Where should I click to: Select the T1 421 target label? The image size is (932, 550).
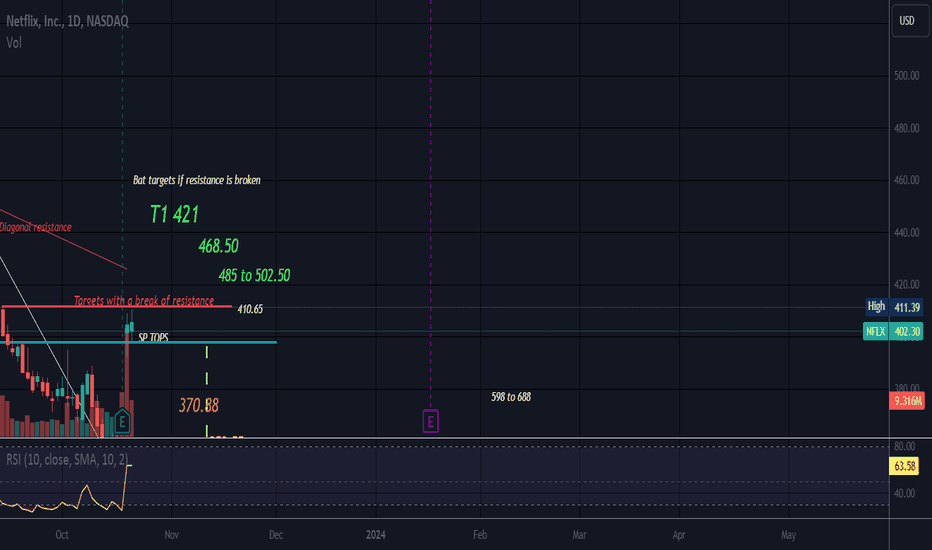pos(174,214)
